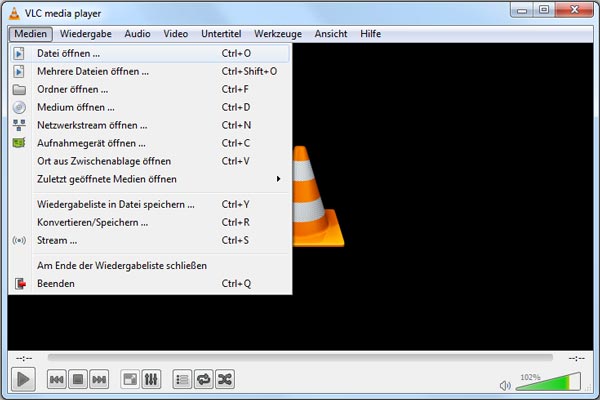
Task: Click elapsed time label left of seek bar
Action: click(x=24, y=358)
